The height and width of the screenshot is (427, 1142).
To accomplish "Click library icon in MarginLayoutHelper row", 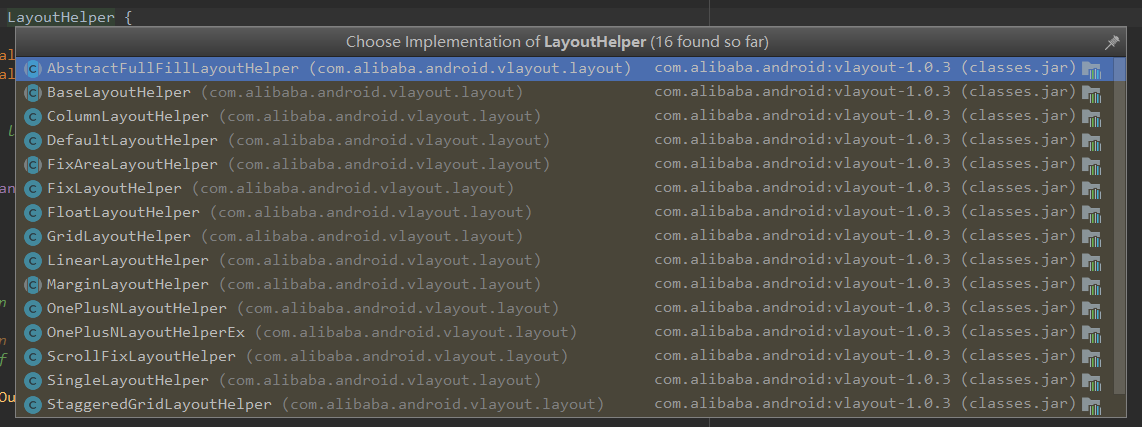I will 1091,286.
